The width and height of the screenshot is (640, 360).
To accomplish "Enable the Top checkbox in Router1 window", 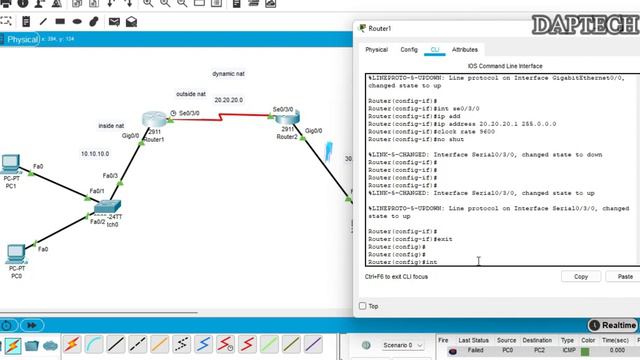I will (x=362, y=306).
